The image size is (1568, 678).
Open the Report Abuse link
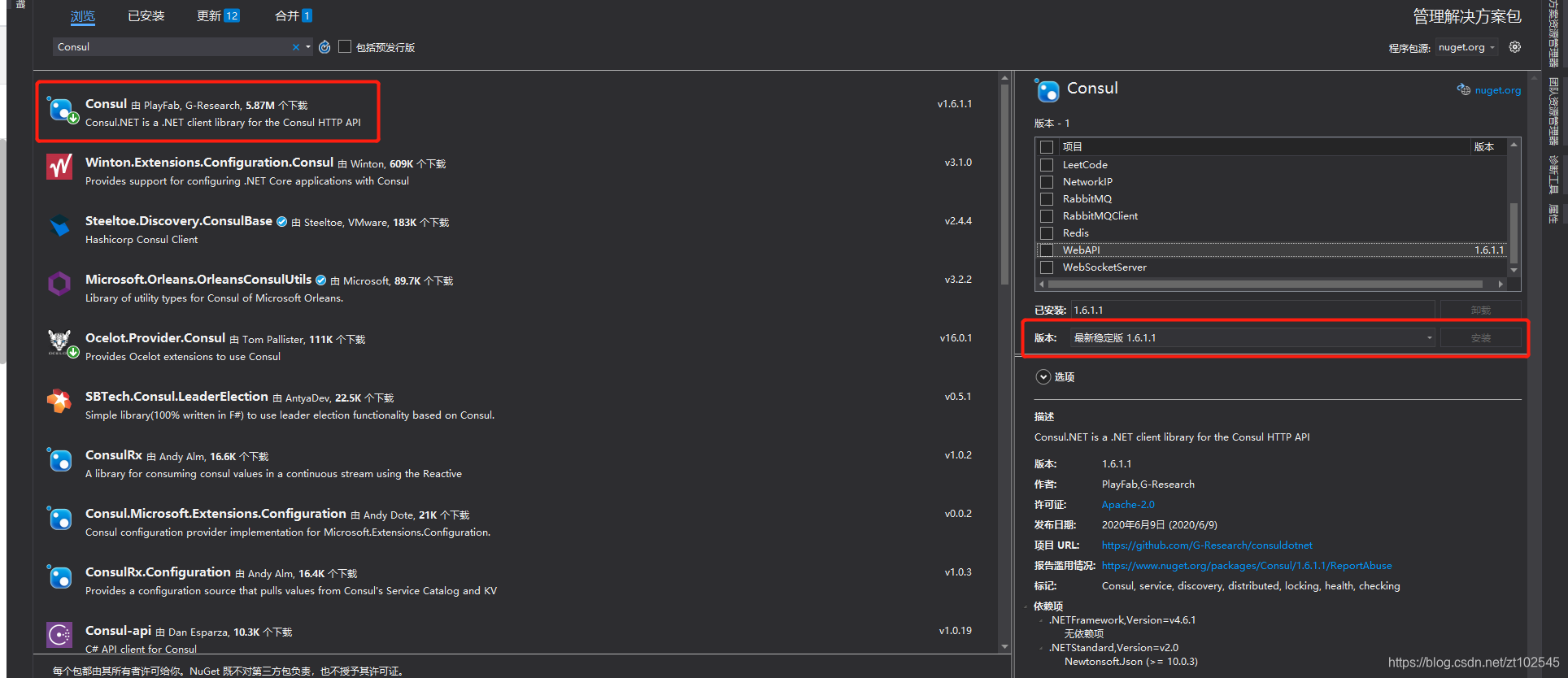coord(1247,566)
